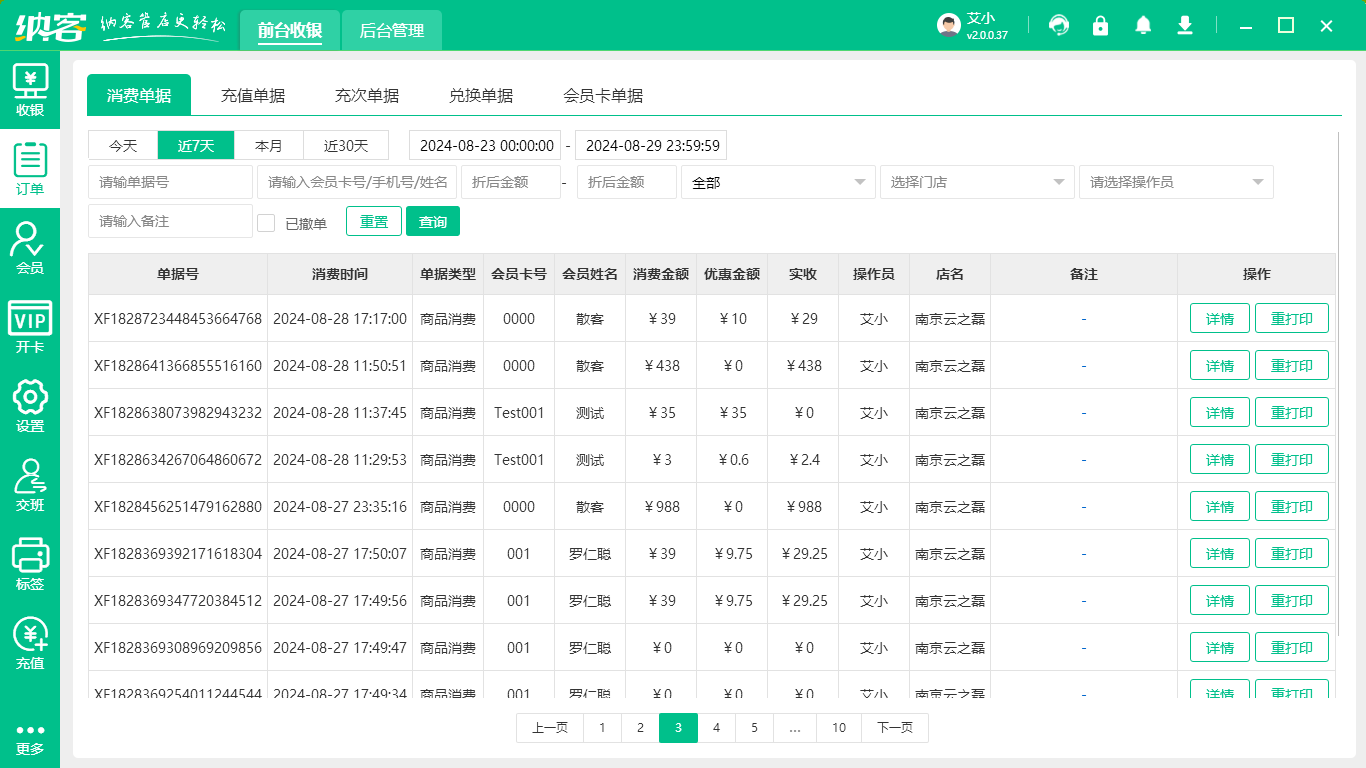Open the 充值 recharge sidebar icon
The height and width of the screenshot is (768, 1366).
point(30,643)
